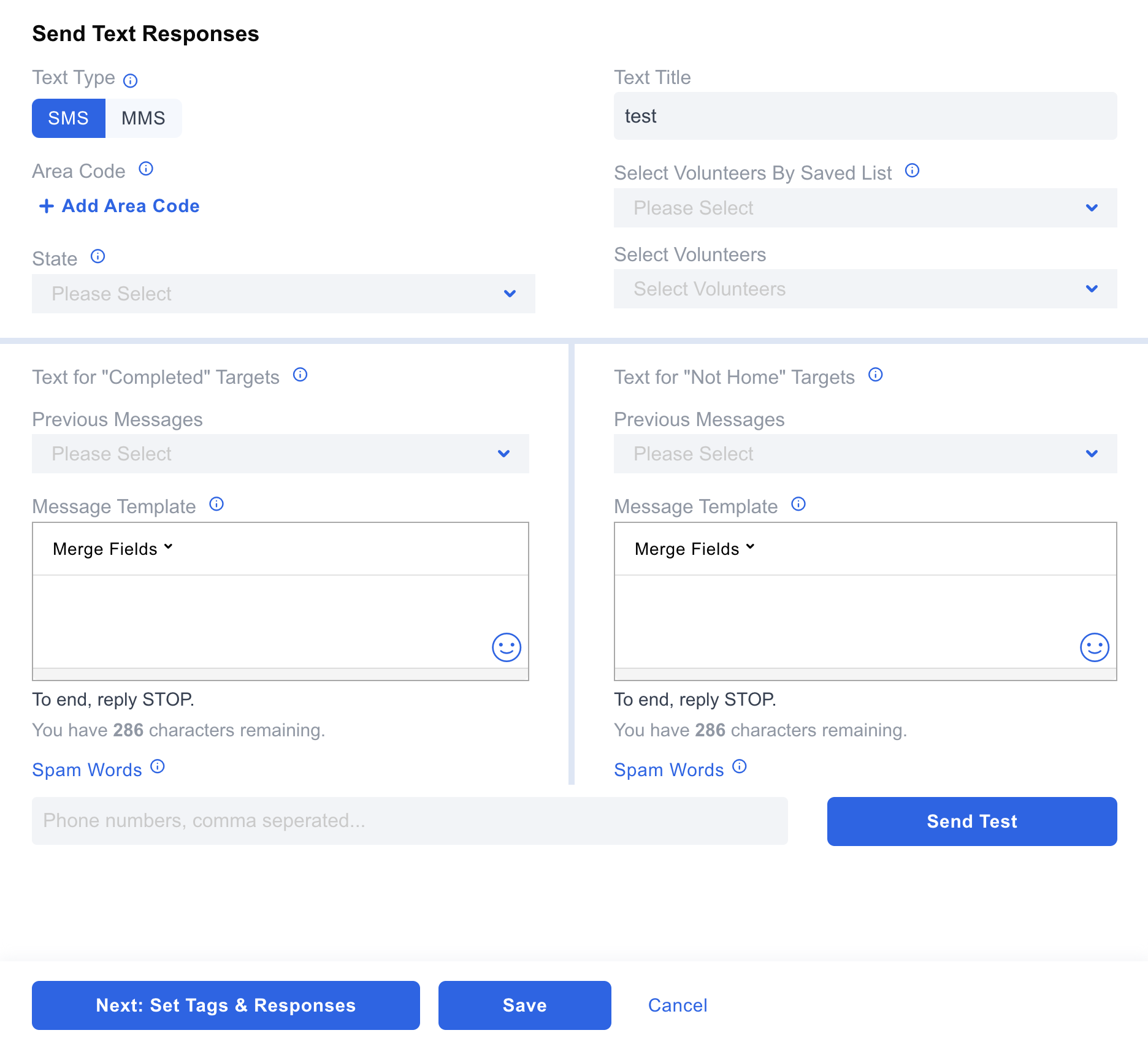Click the Area Code info icon
Image resolution: width=1148 pixels, height=1041 pixels.
(146, 169)
